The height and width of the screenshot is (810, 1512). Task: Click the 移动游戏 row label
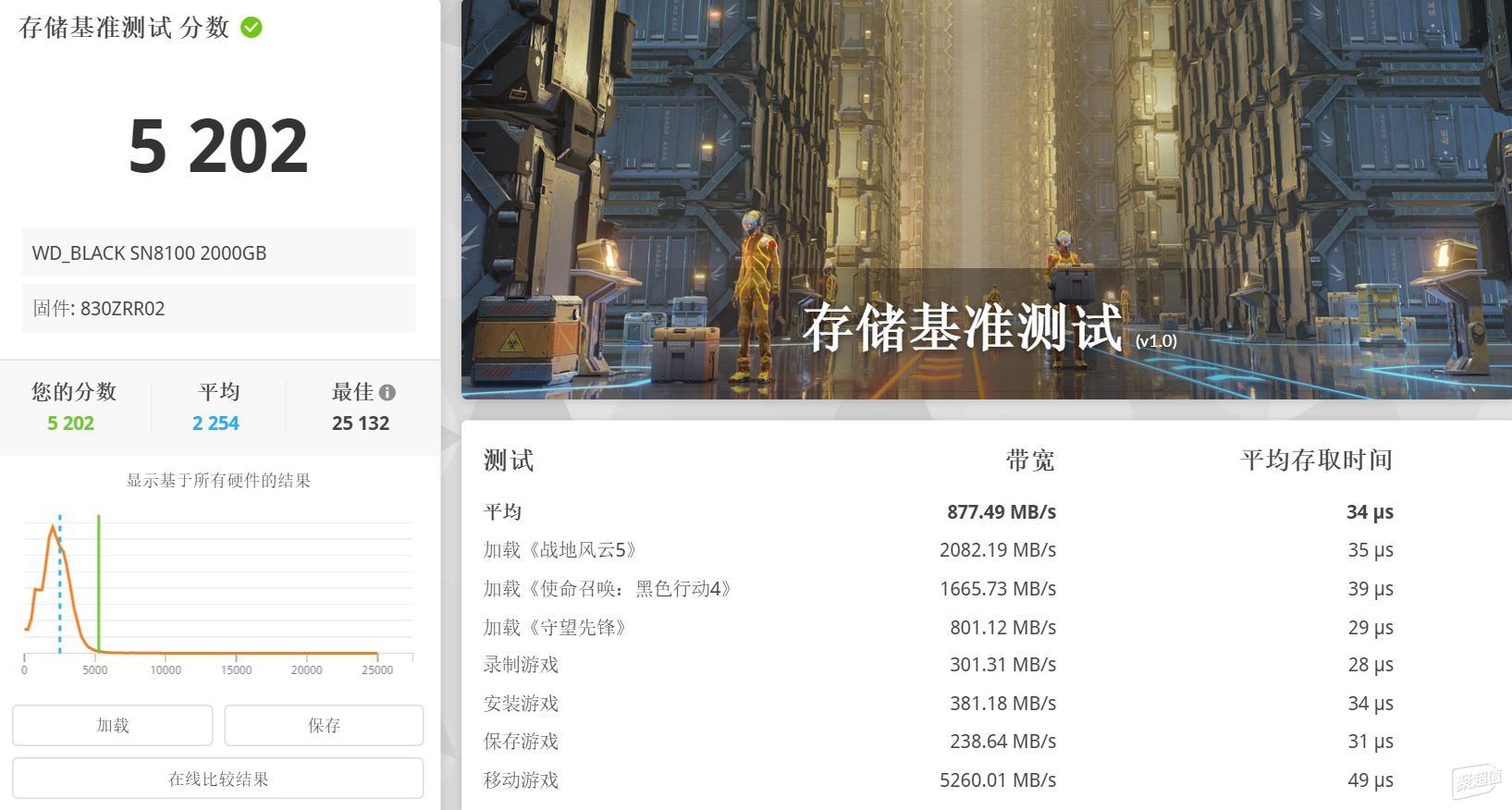click(x=521, y=780)
